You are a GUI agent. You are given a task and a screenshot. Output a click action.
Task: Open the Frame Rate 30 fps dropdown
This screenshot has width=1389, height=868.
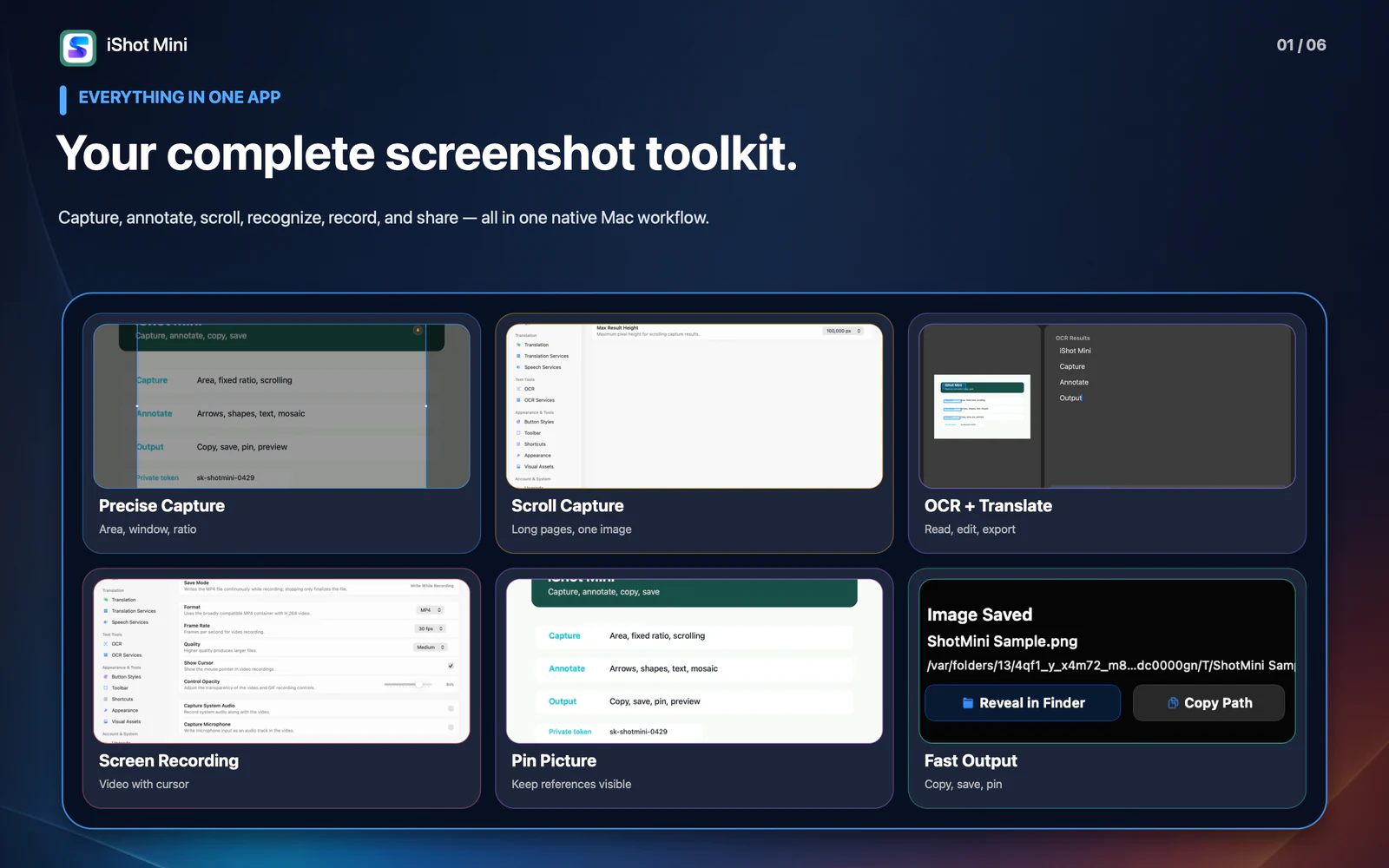click(x=431, y=628)
